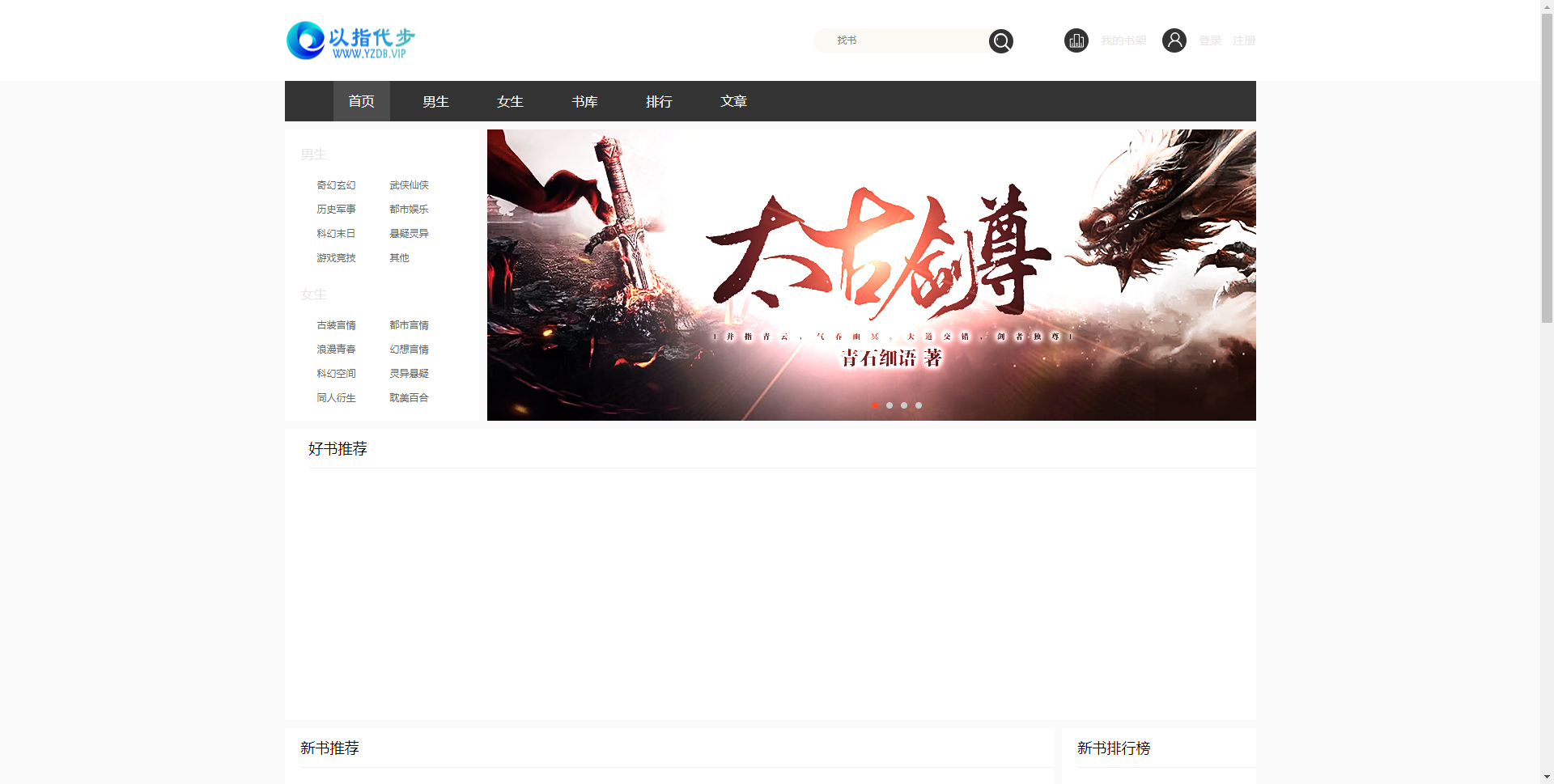Click the 太古剑尊 banner image

(871, 275)
